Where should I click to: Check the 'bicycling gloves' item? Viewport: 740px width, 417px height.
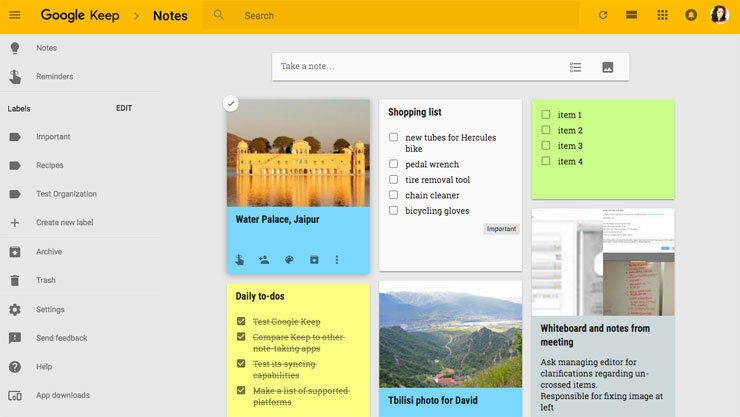(x=393, y=210)
